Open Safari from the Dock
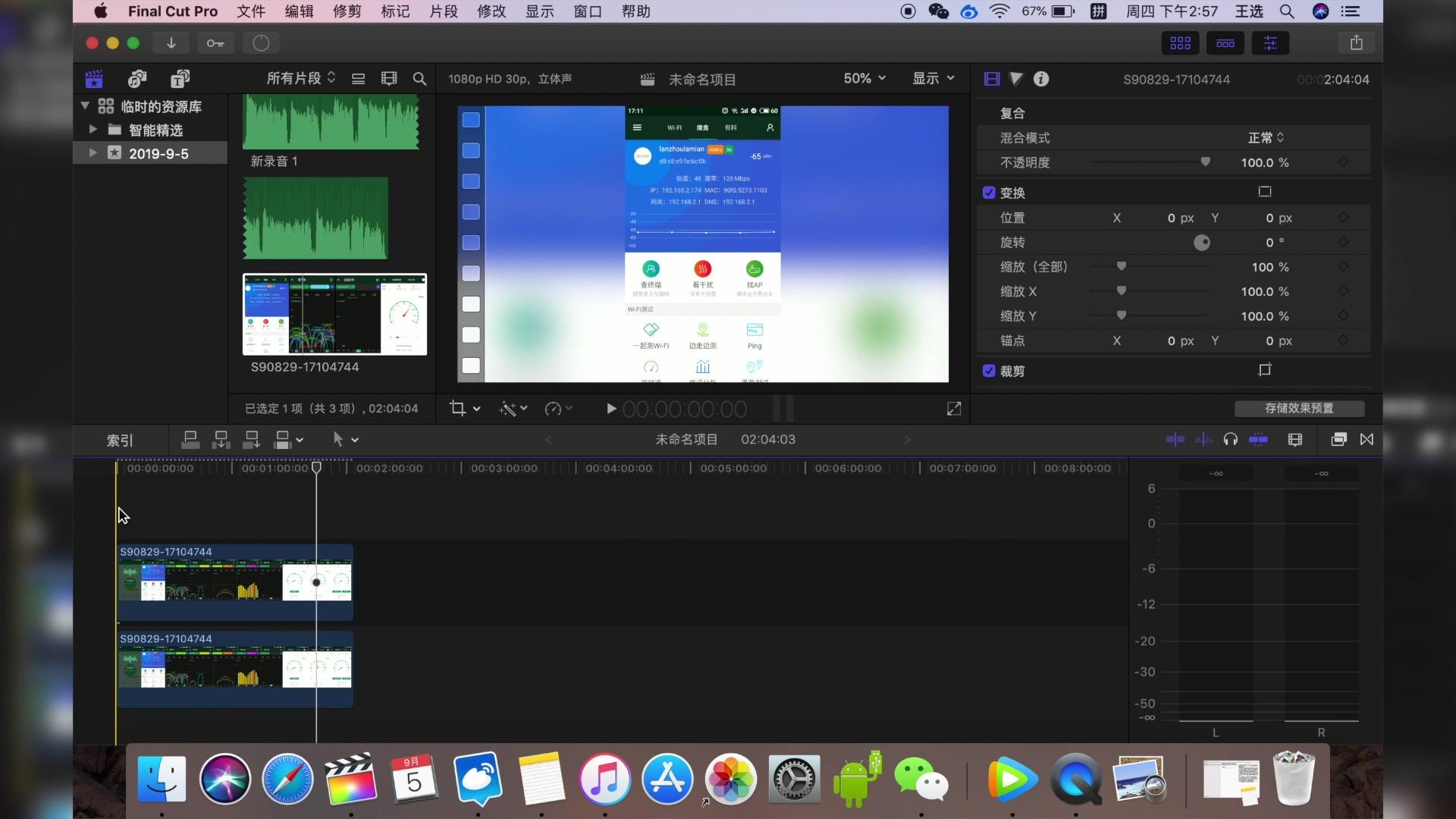 tap(288, 780)
